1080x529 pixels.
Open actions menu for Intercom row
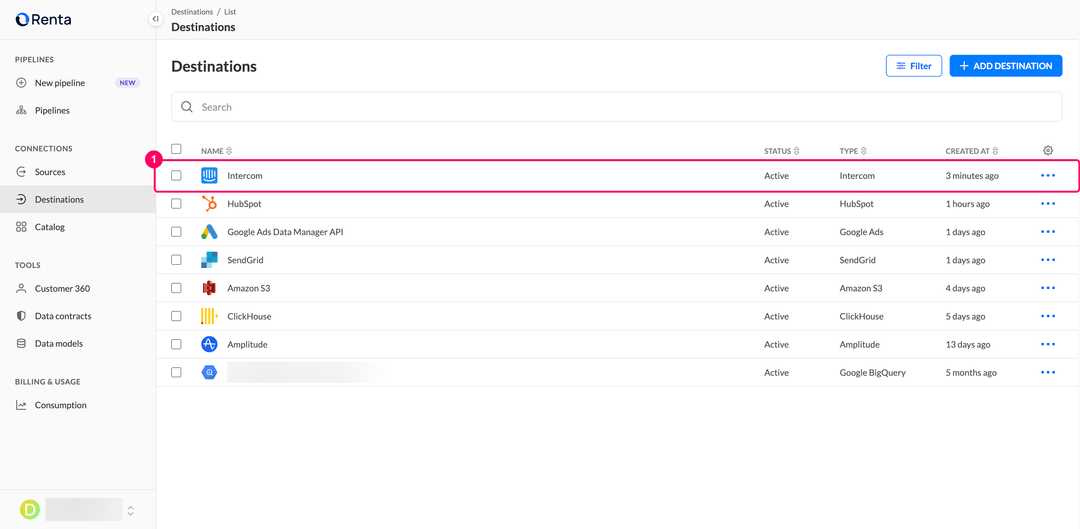[x=1048, y=176]
